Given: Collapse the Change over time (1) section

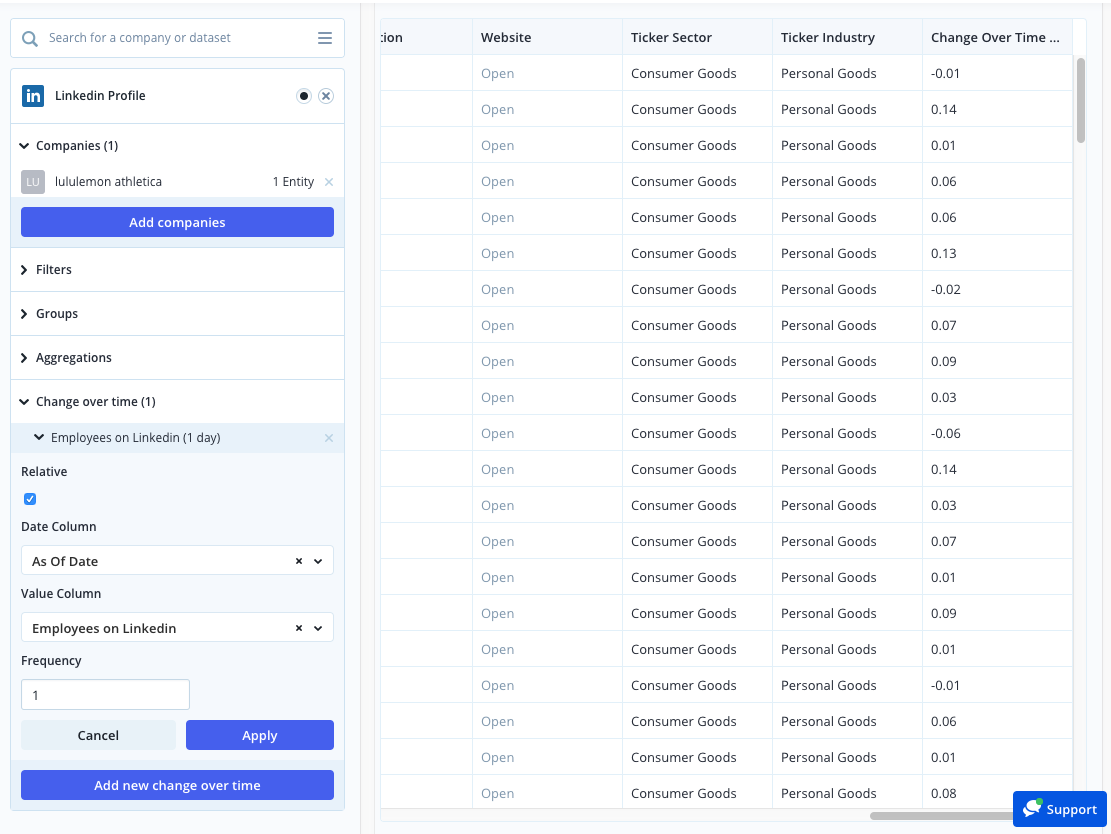Looking at the screenshot, I should point(24,402).
